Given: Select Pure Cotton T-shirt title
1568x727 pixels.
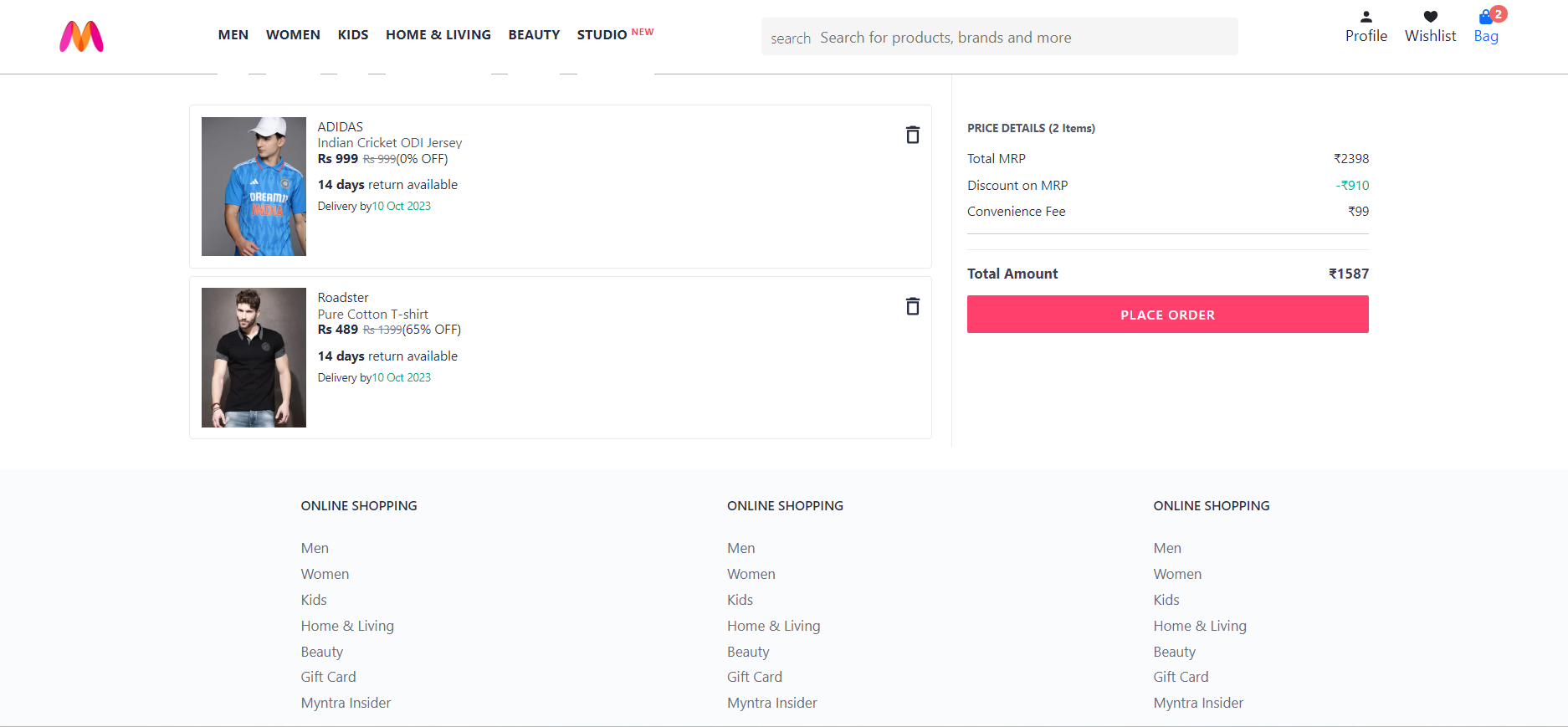Looking at the screenshot, I should 373,315.
